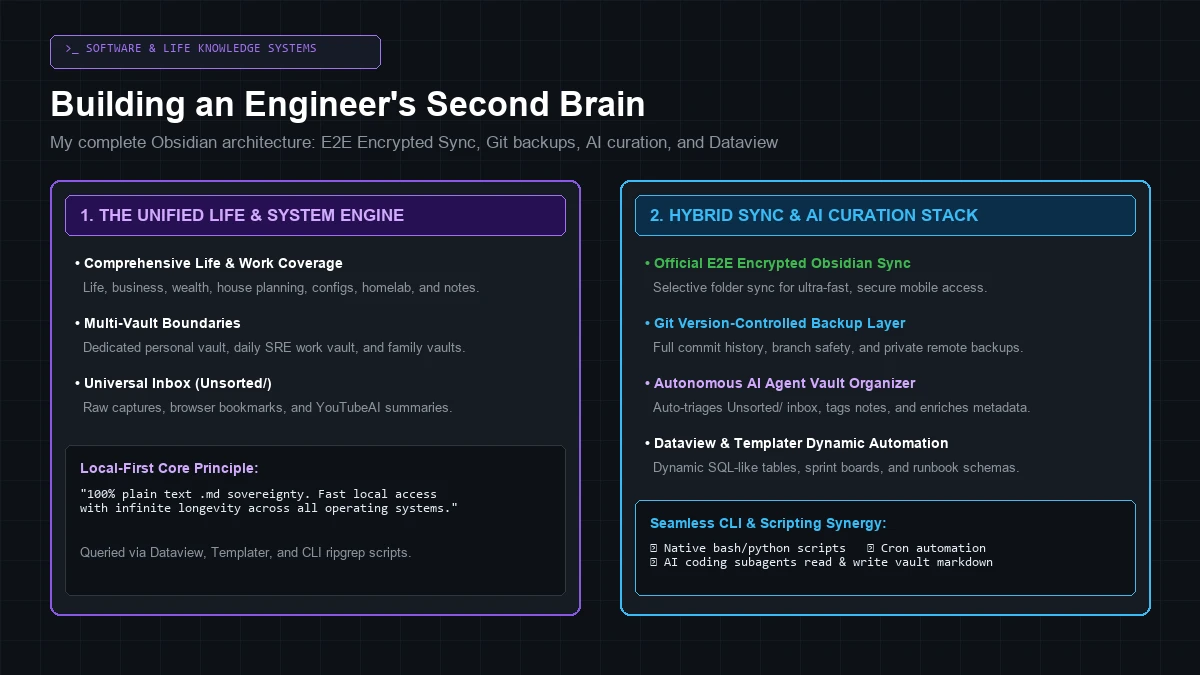Click 'Autonomous AI Agent Vault Organizer' heading
The width and height of the screenshot is (1200, 675).
coord(780,383)
